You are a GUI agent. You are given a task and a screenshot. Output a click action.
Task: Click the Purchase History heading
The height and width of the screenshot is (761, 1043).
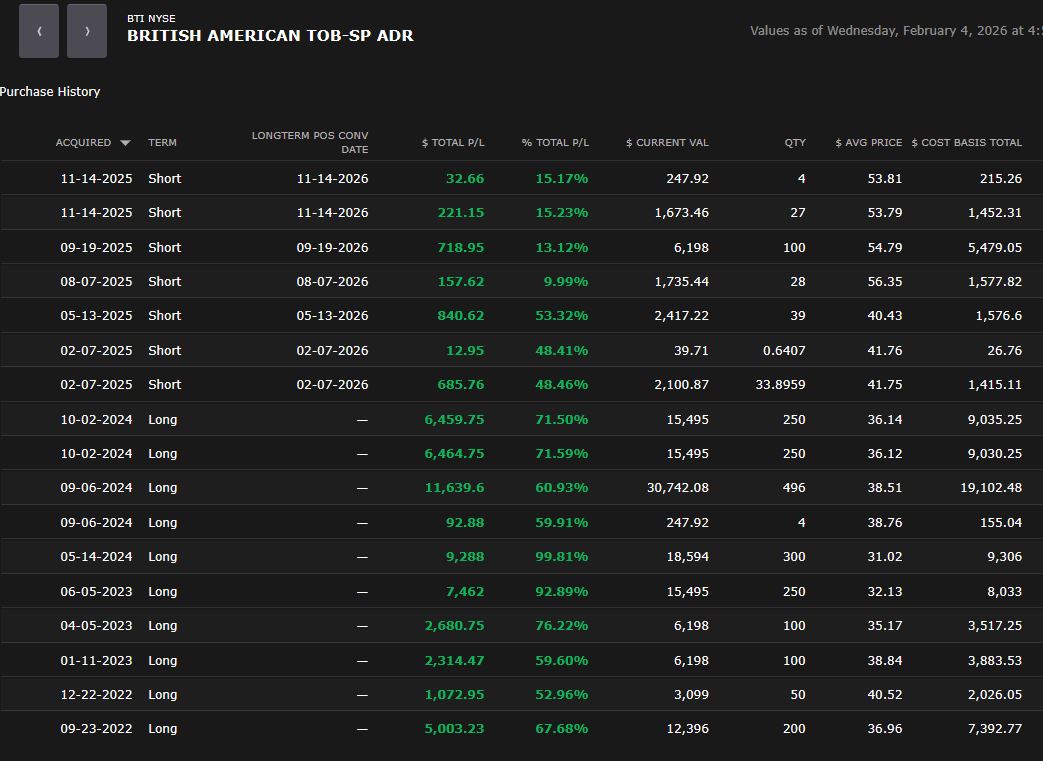coord(50,92)
